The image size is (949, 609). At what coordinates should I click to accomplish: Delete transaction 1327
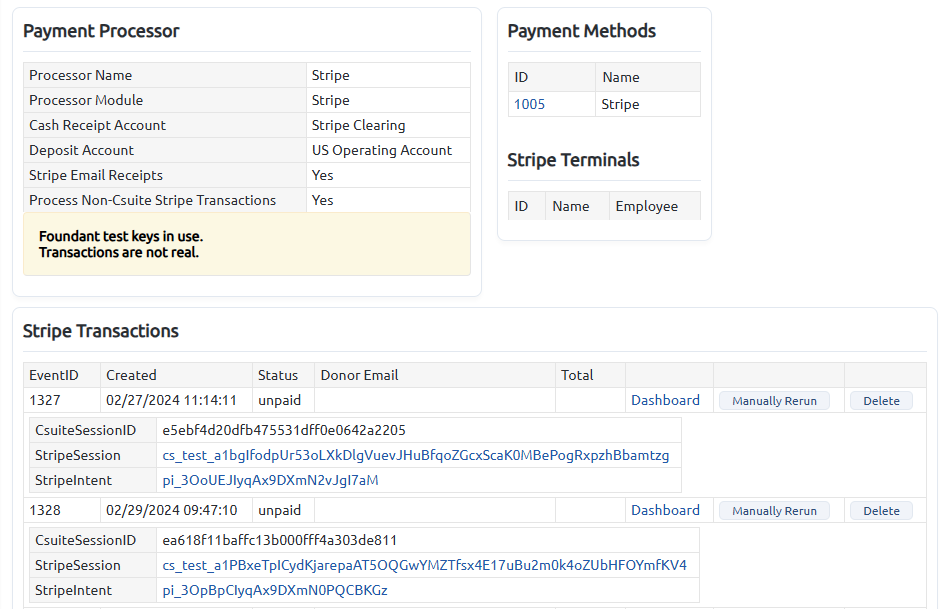[881, 401]
